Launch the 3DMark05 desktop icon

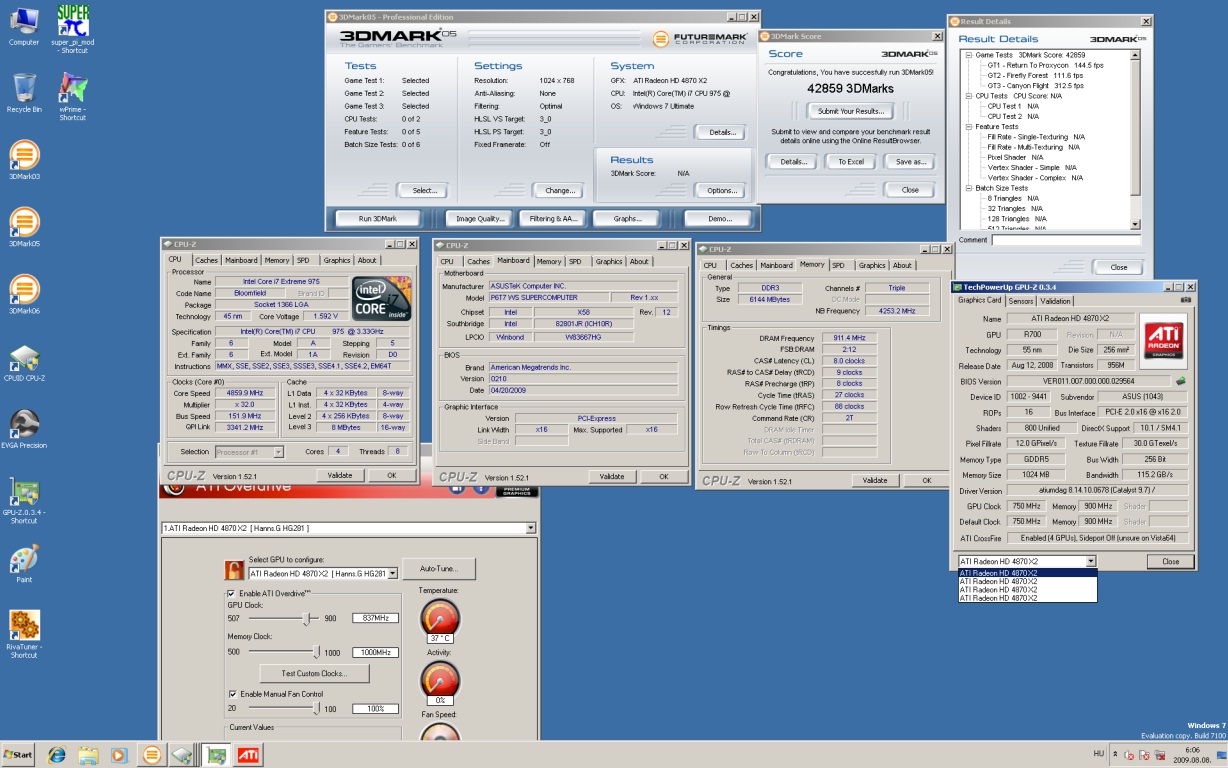click(24, 222)
